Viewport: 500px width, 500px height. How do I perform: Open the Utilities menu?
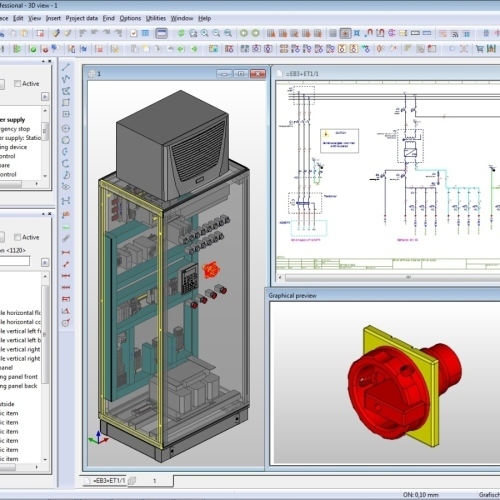tap(156, 18)
